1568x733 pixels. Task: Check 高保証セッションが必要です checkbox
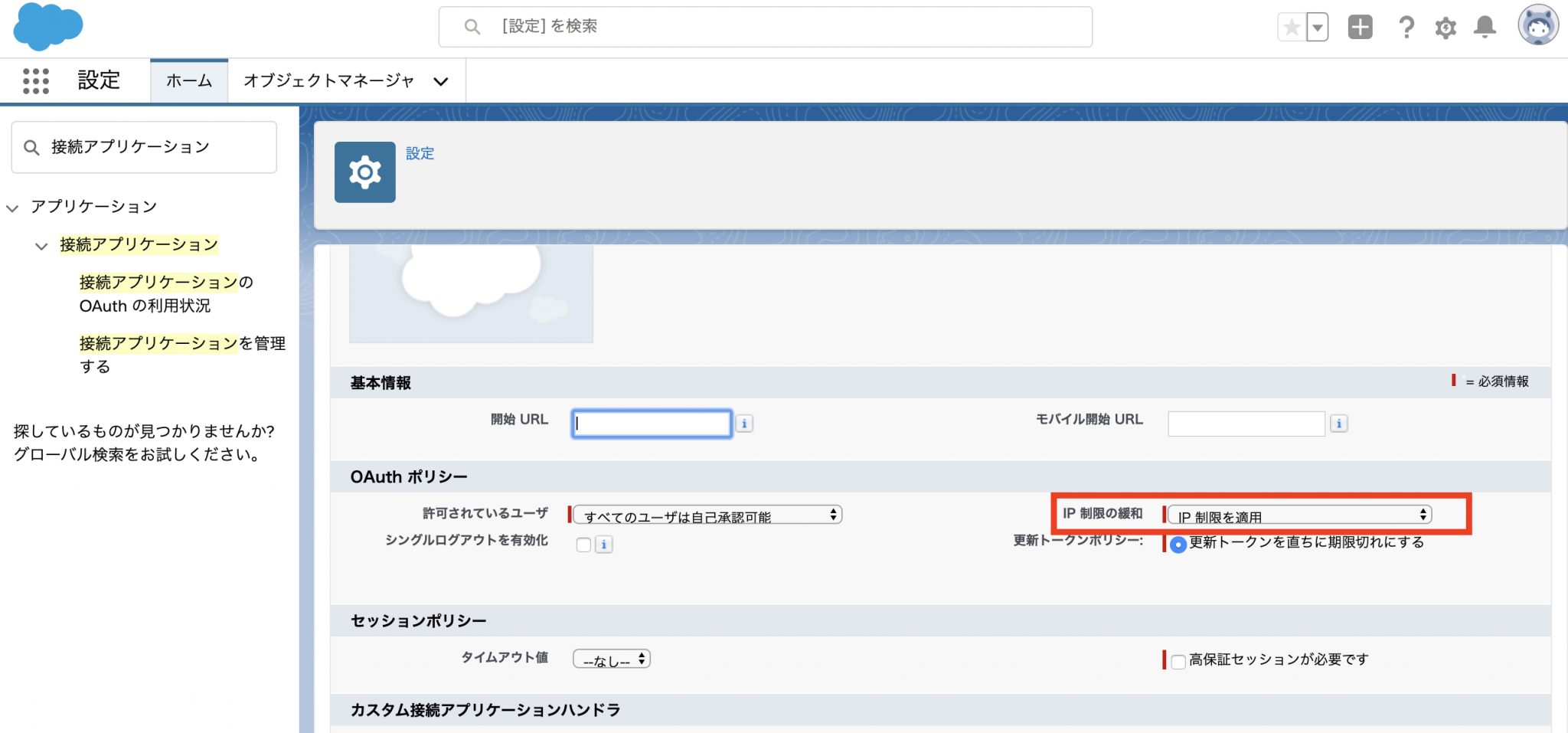click(x=1178, y=661)
